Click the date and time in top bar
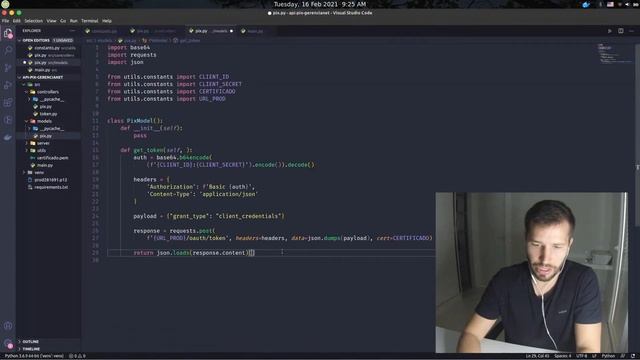The height and width of the screenshot is (360, 640). (x=320, y=4)
